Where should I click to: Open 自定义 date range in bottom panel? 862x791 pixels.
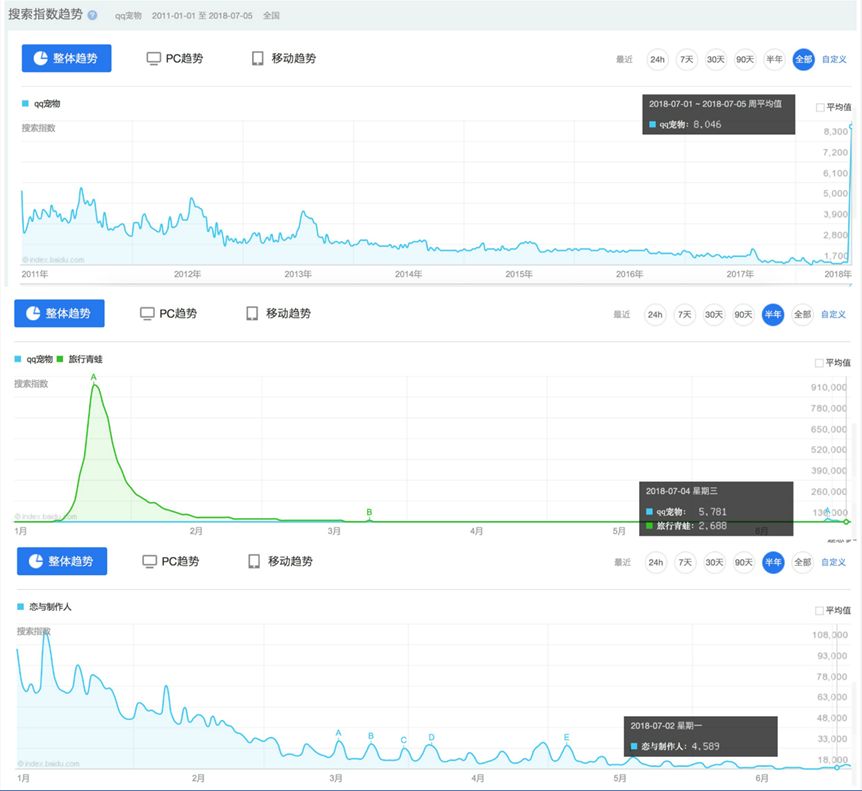pyautogui.click(x=833, y=562)
